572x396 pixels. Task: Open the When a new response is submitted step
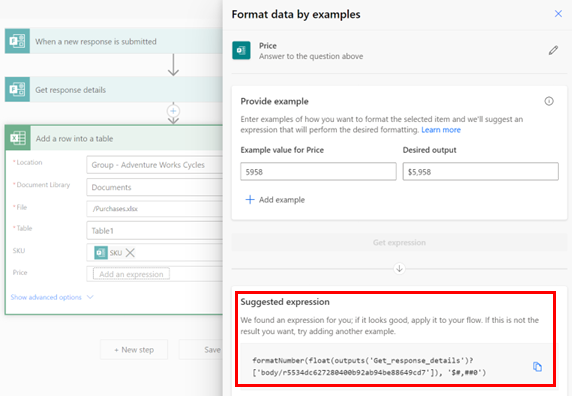tap(114, 41)
